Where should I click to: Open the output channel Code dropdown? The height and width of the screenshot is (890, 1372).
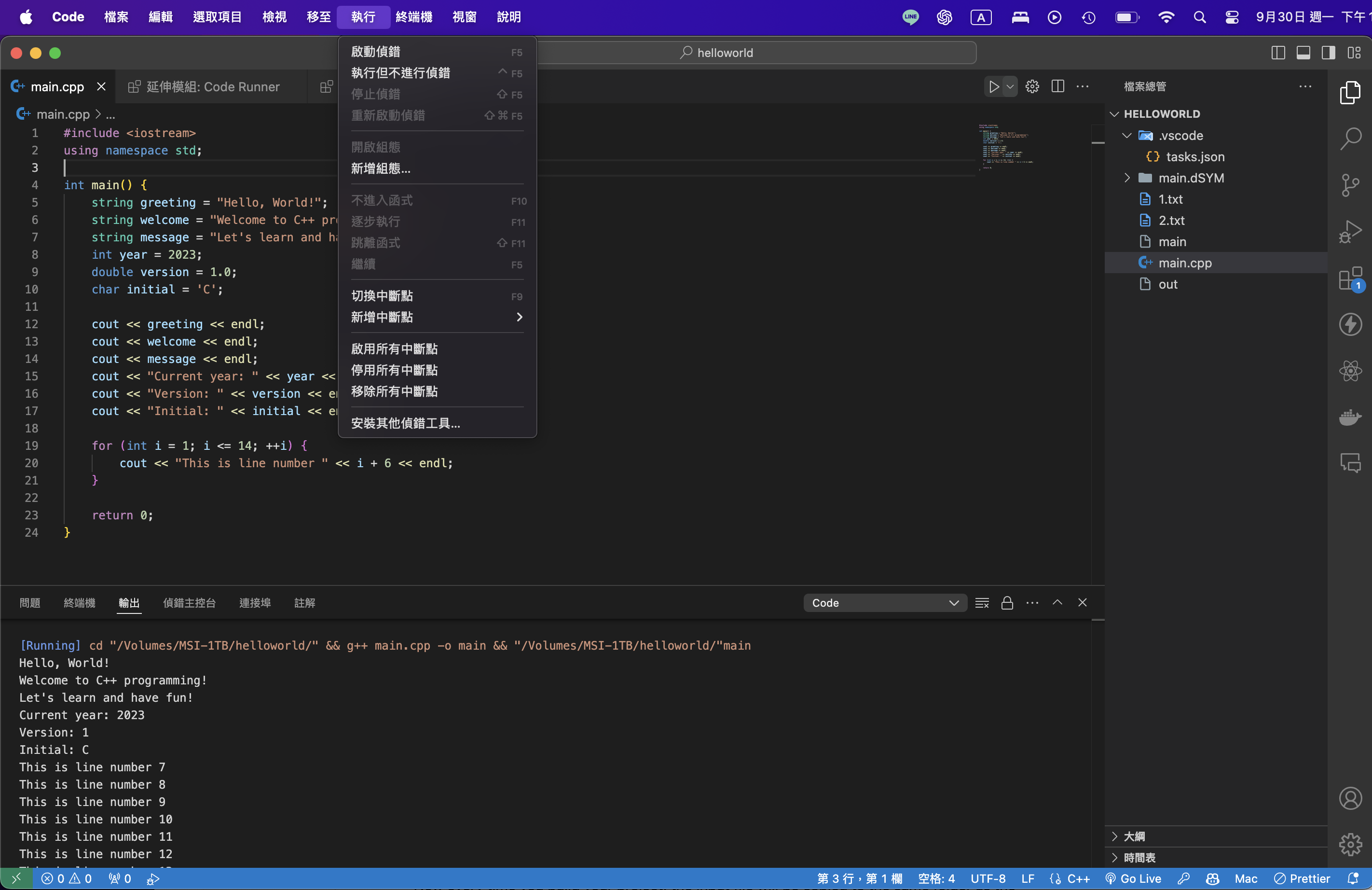tap(885, 603)
